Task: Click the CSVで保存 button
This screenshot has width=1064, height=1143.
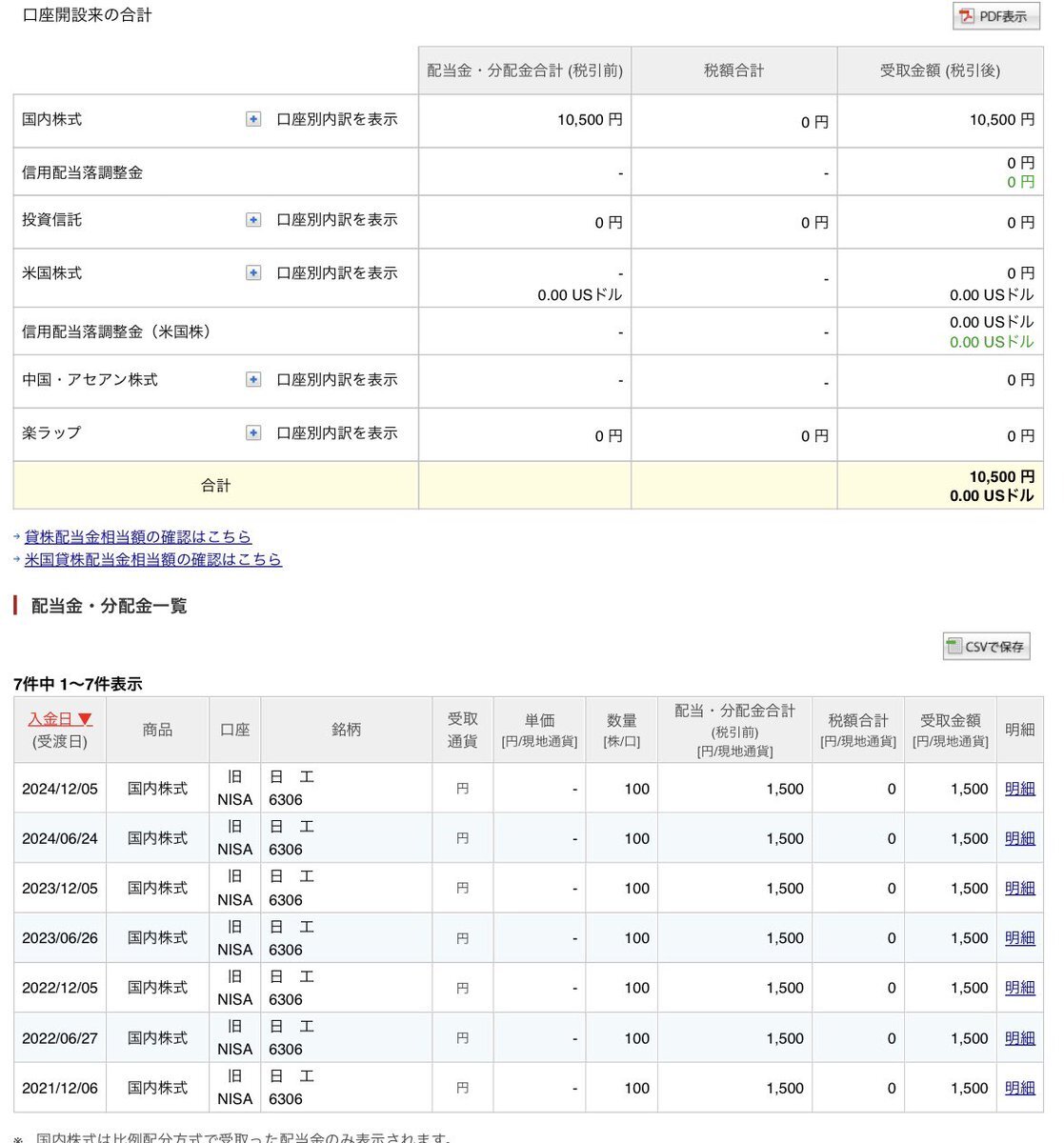Action: [x=986, y=647]
